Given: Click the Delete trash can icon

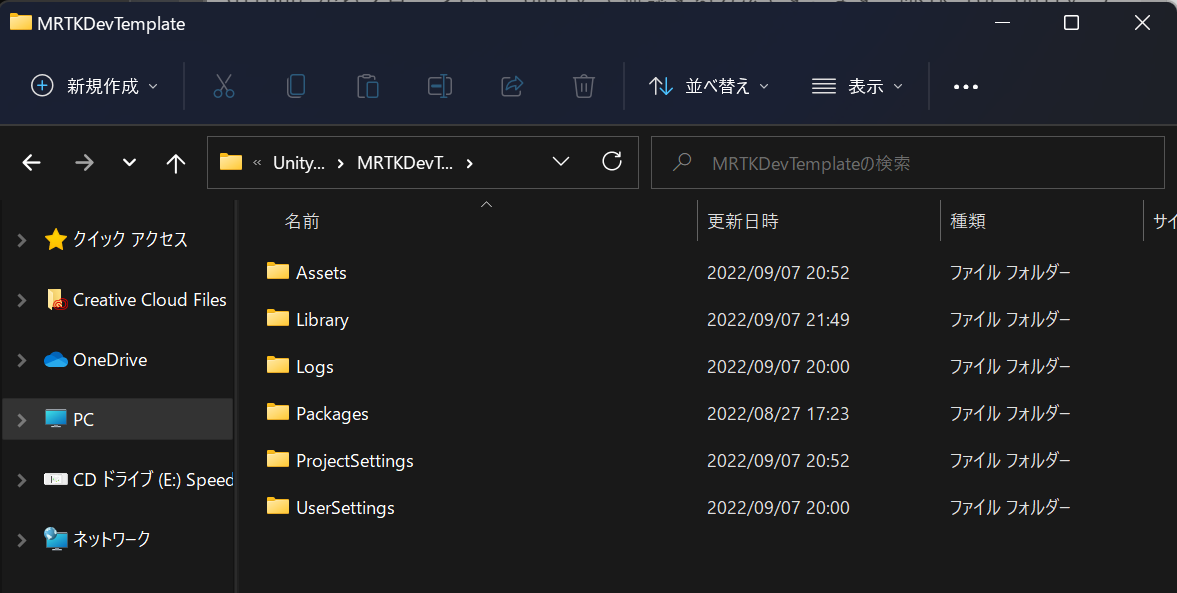Looking at the screenshot, I should pos(584,86).
